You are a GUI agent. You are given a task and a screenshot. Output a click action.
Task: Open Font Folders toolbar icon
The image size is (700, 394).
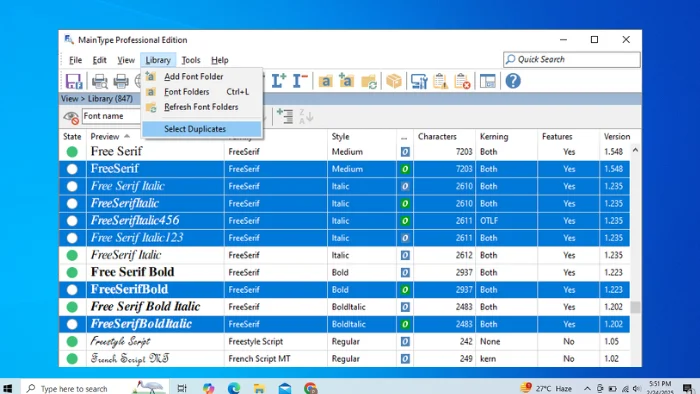(325, 81)
